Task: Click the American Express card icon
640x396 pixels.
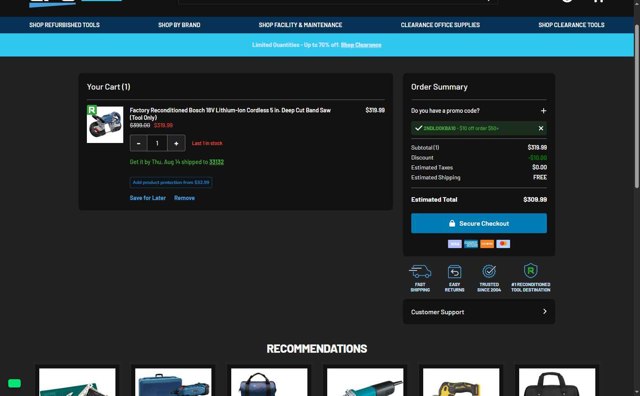Action: [471, 244]
